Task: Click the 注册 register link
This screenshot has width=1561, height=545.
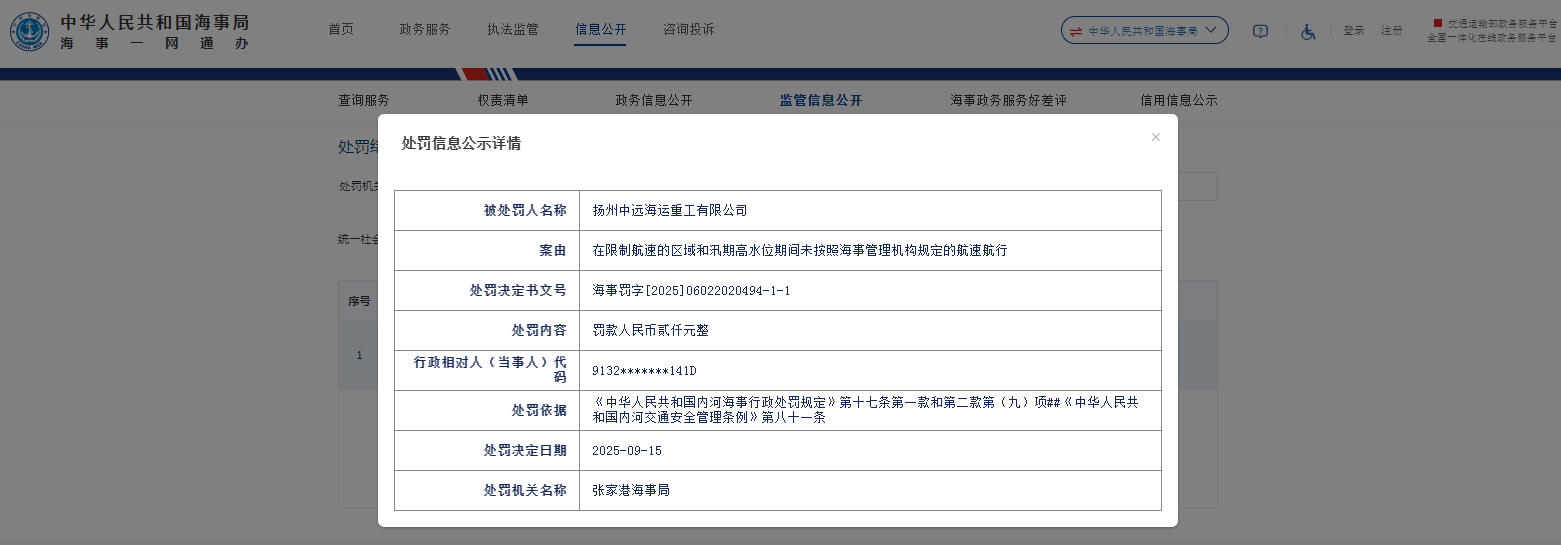Action: tap(1392, 31)
